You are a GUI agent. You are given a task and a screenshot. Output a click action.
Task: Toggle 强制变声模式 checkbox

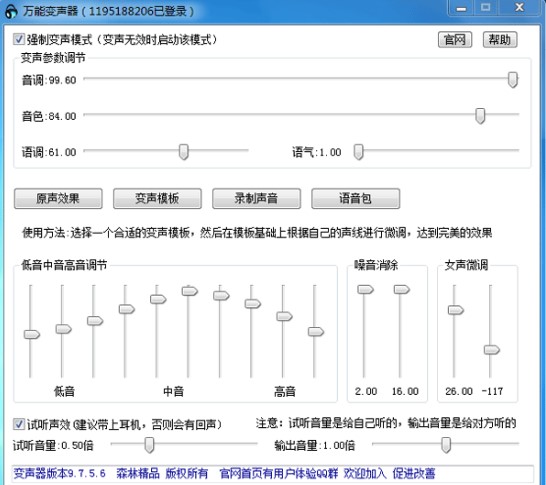[18, 39]
